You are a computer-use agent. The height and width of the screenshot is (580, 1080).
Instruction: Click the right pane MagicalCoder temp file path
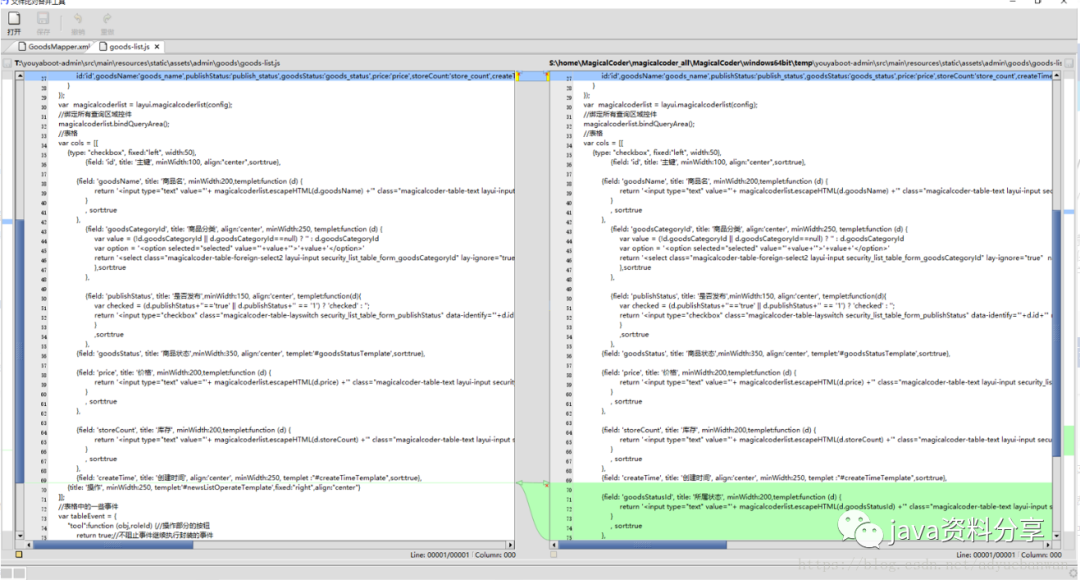(x=805, y=63)
